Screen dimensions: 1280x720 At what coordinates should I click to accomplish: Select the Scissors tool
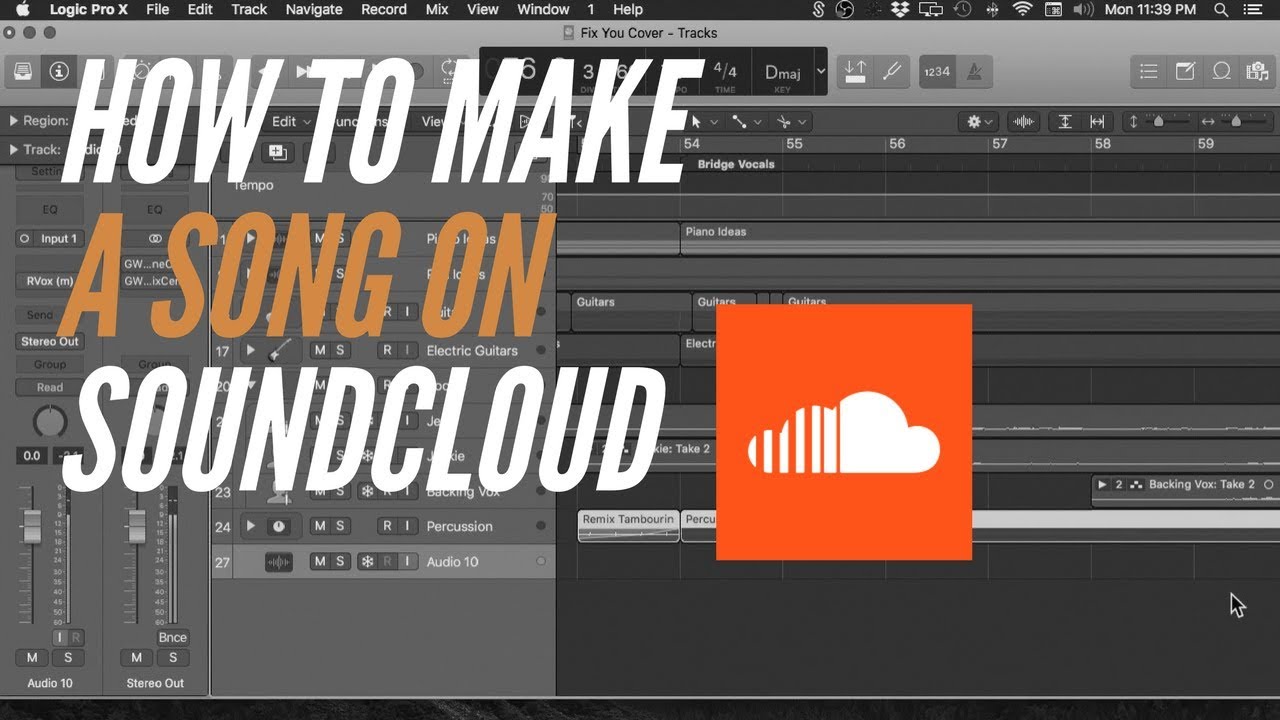coord(785,121)
